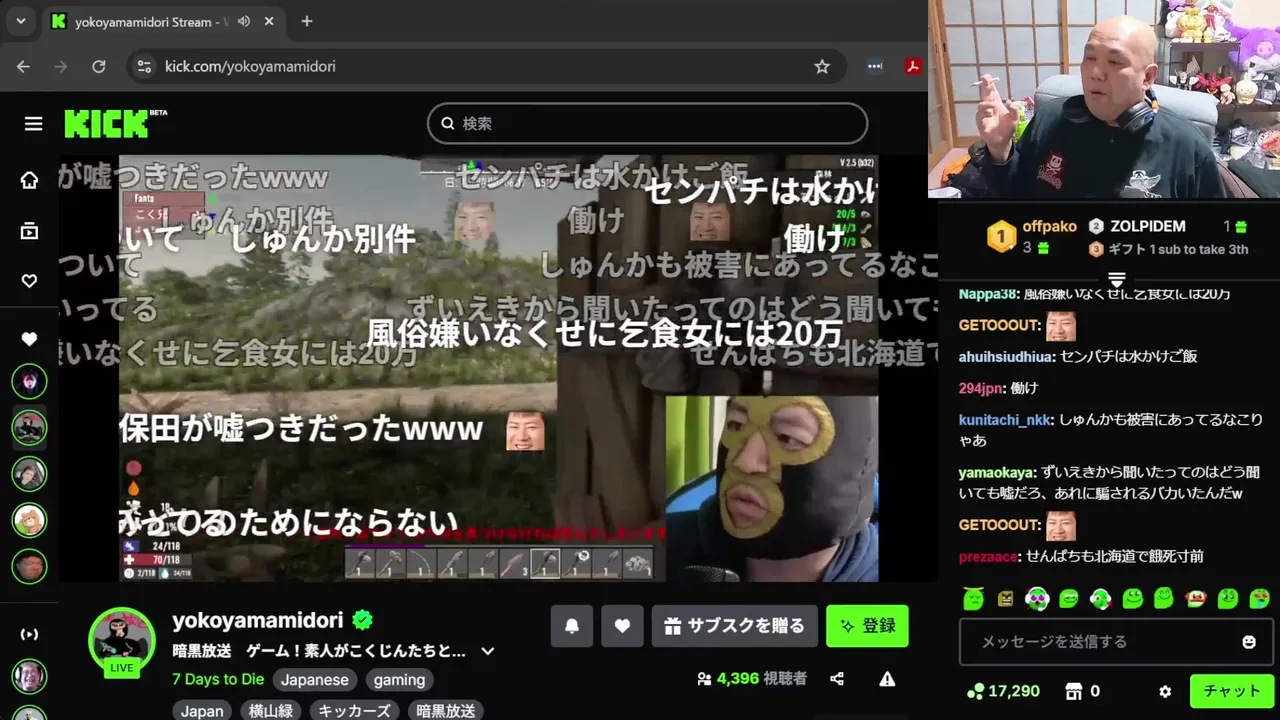The width and height of the screenshot is (1280, 720).
Task: Insert the angry yellow block emote
Action: click(1005, 599)
